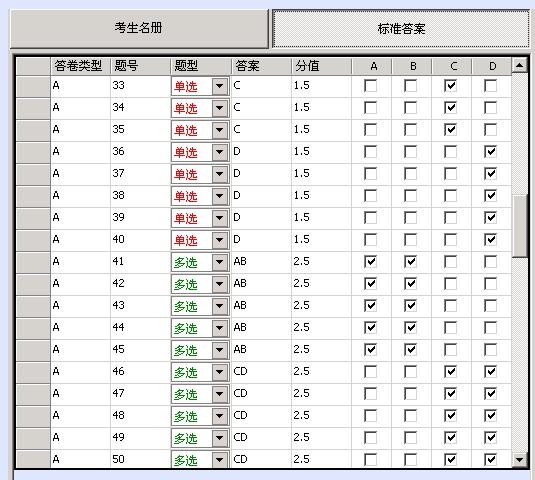Expand the 题型 dropdown in row 40

[x=219, y=240]
